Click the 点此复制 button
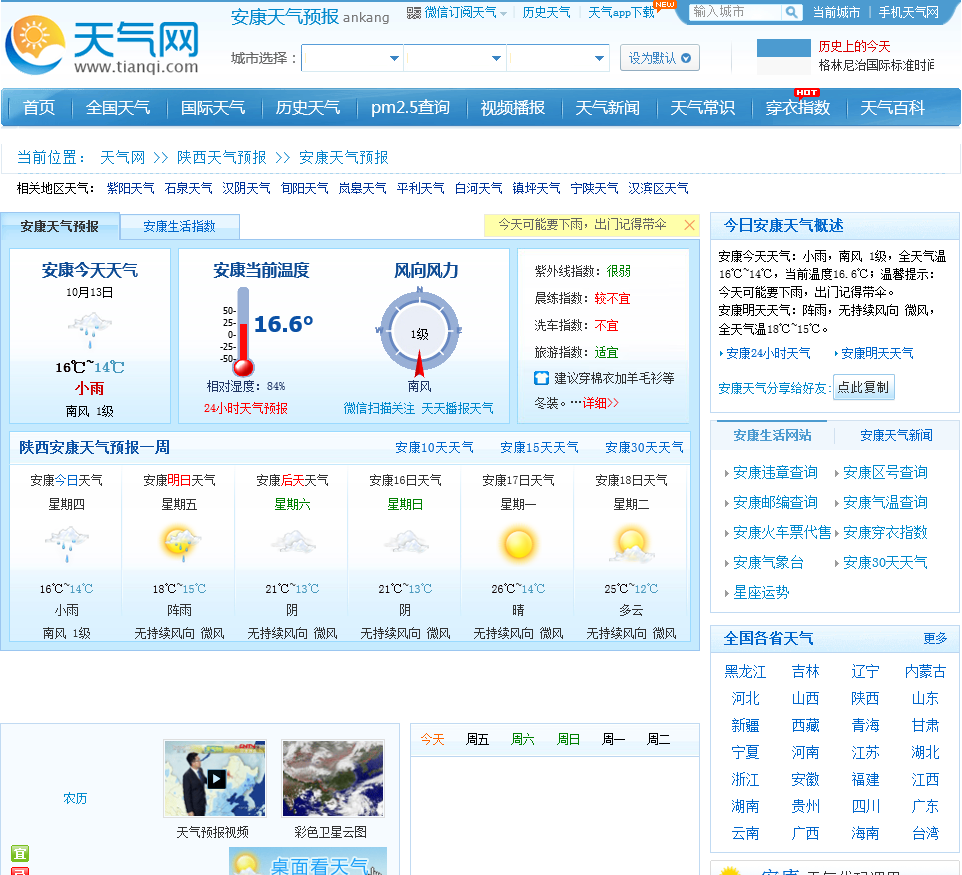Viewport: 962px width, 875px height. [x=863, y=387]
